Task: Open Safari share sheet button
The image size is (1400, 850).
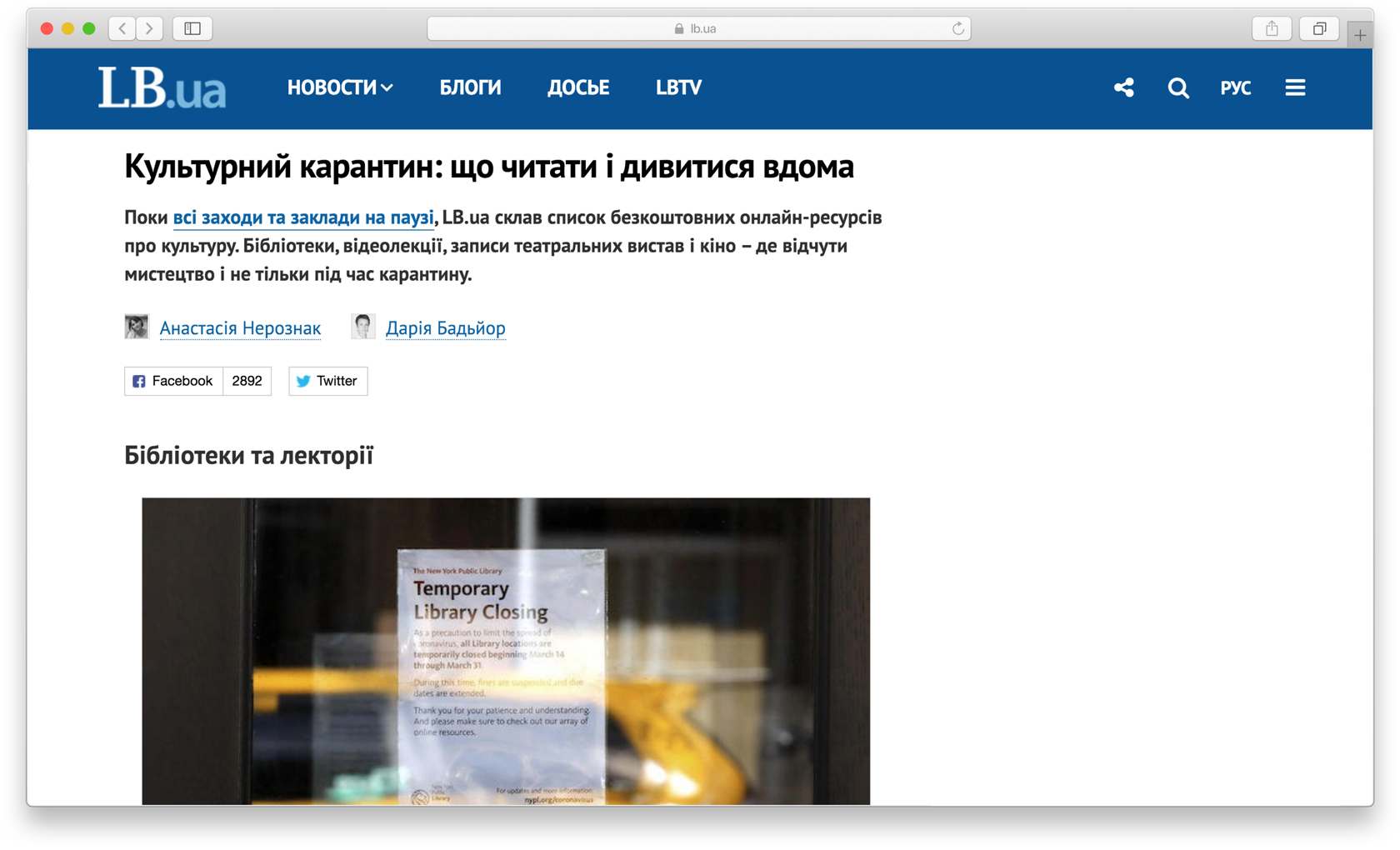Action: tap(1271, 28)
